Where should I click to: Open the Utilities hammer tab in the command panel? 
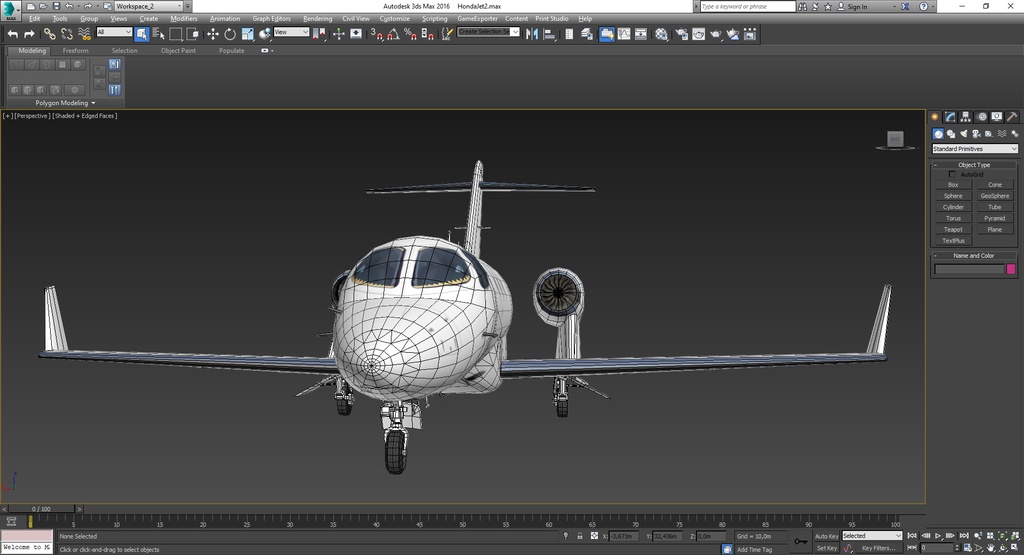1012,117
